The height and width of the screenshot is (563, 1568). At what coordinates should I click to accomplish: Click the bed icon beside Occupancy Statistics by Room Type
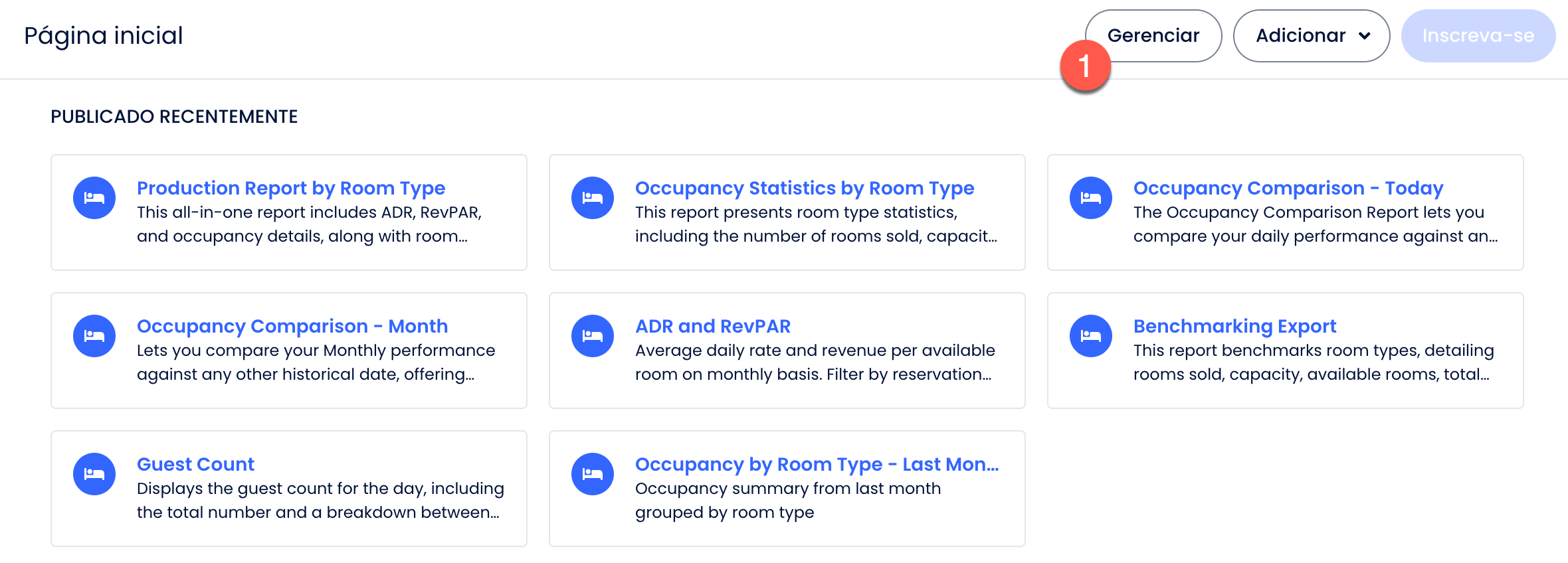tap(593, 198)
